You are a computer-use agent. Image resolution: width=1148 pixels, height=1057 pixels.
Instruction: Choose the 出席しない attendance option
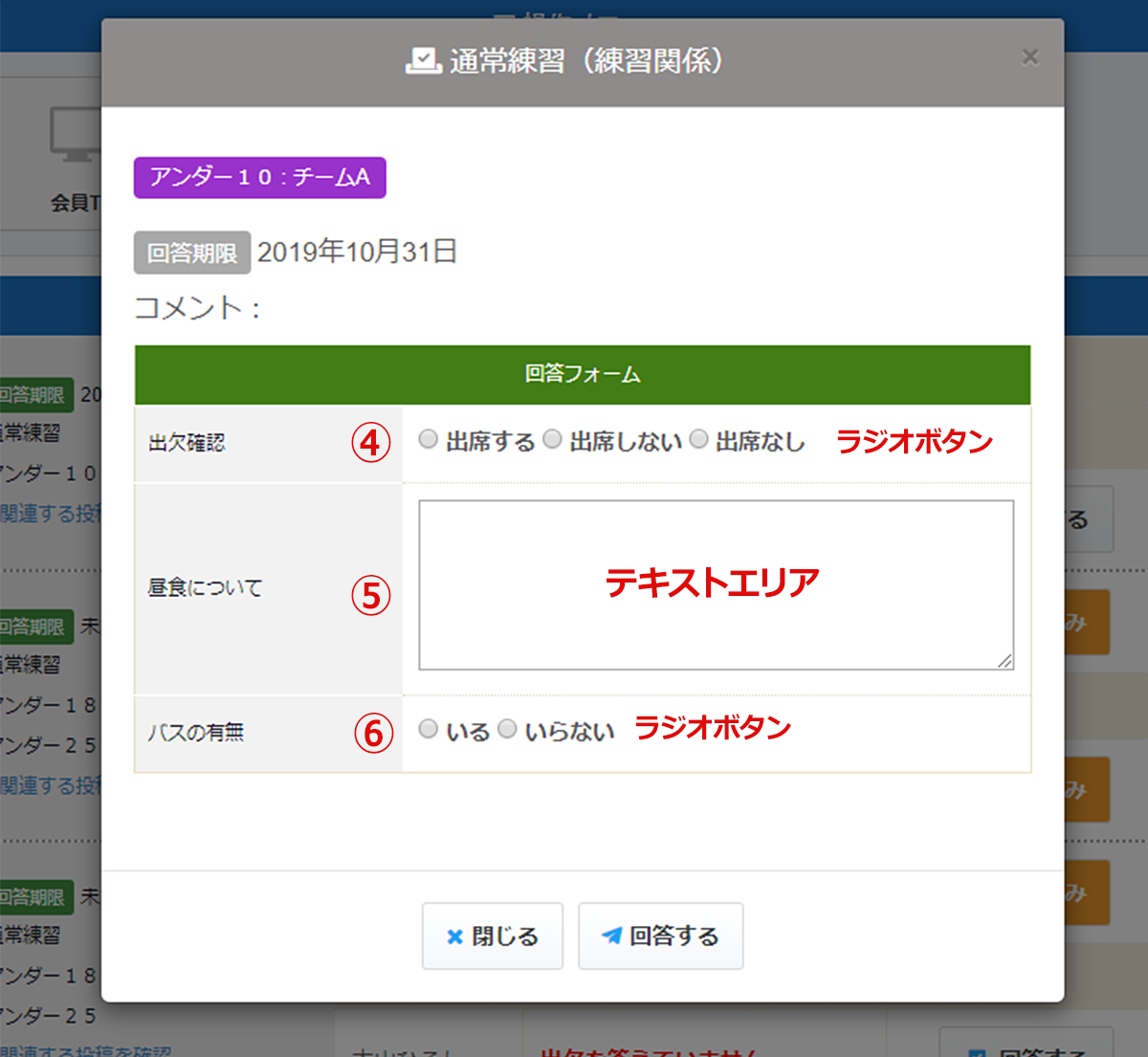point(552,439)
